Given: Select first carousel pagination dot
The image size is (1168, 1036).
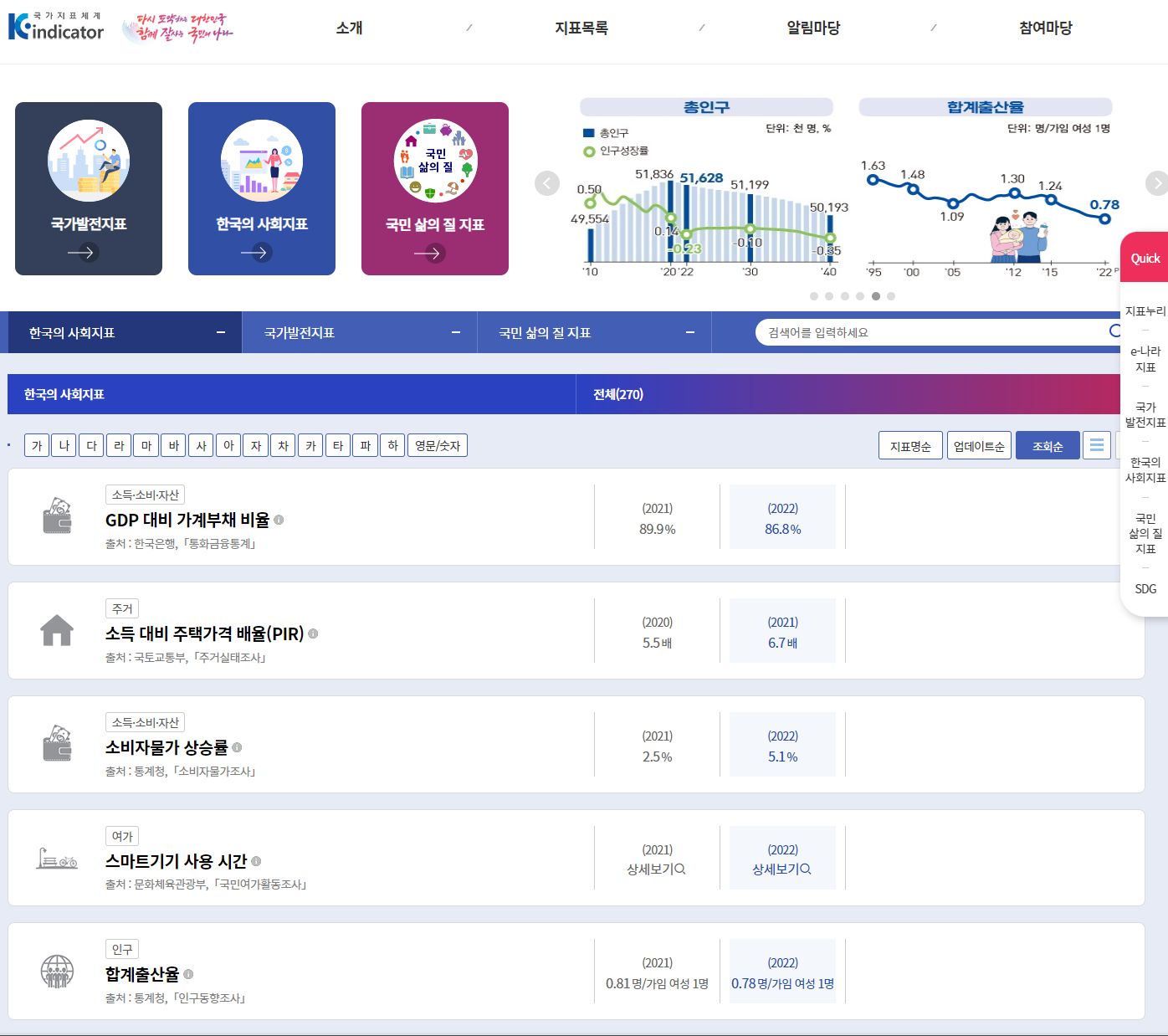Looking at the screenshot, I should pyautogui.click(x=814, y=296).
